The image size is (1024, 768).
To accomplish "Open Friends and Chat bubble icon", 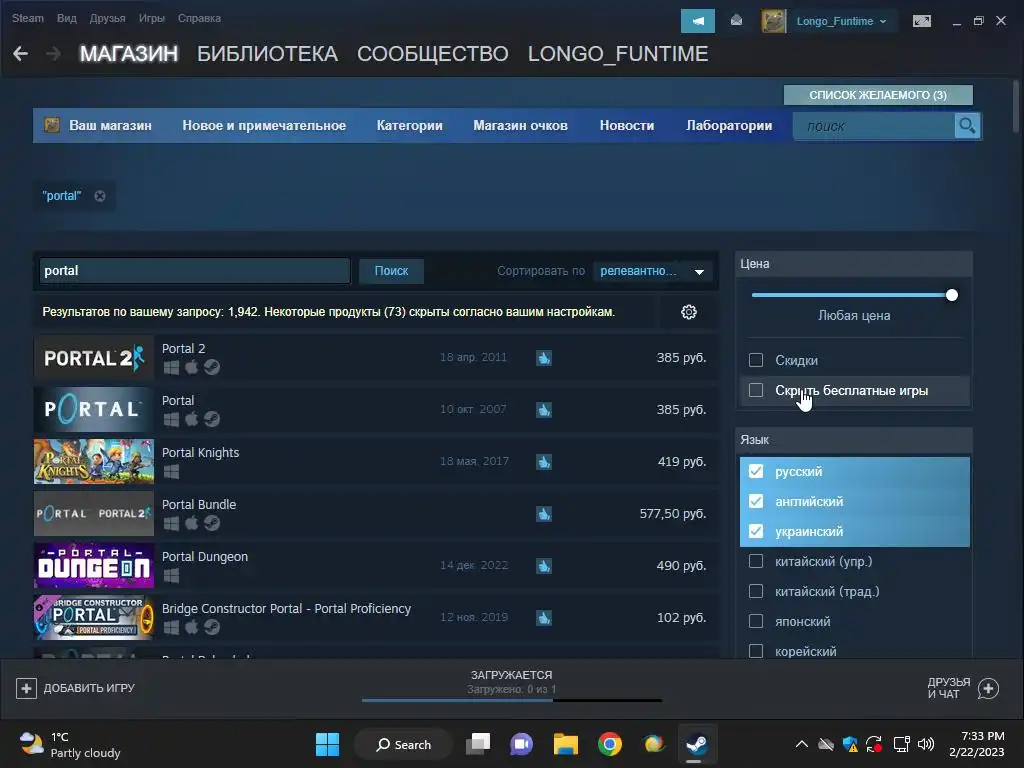I will pos(988,688).
